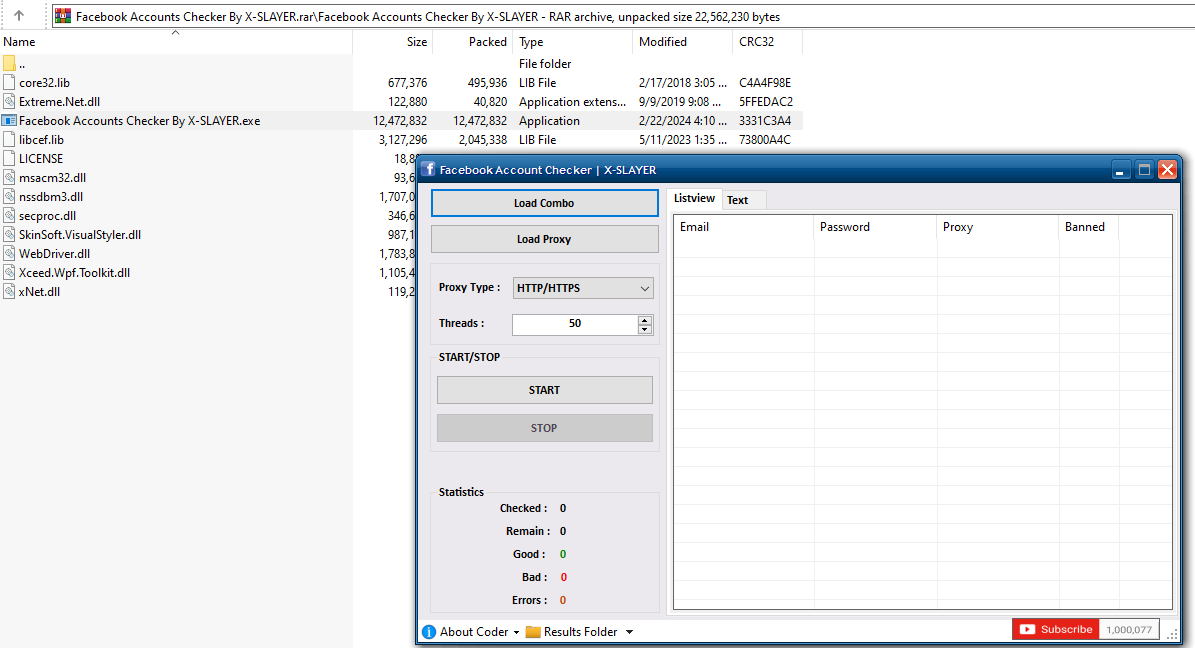Click the blue info icon beside About Coder
This screenshot has width=1195, height=648.
point(429,632)
